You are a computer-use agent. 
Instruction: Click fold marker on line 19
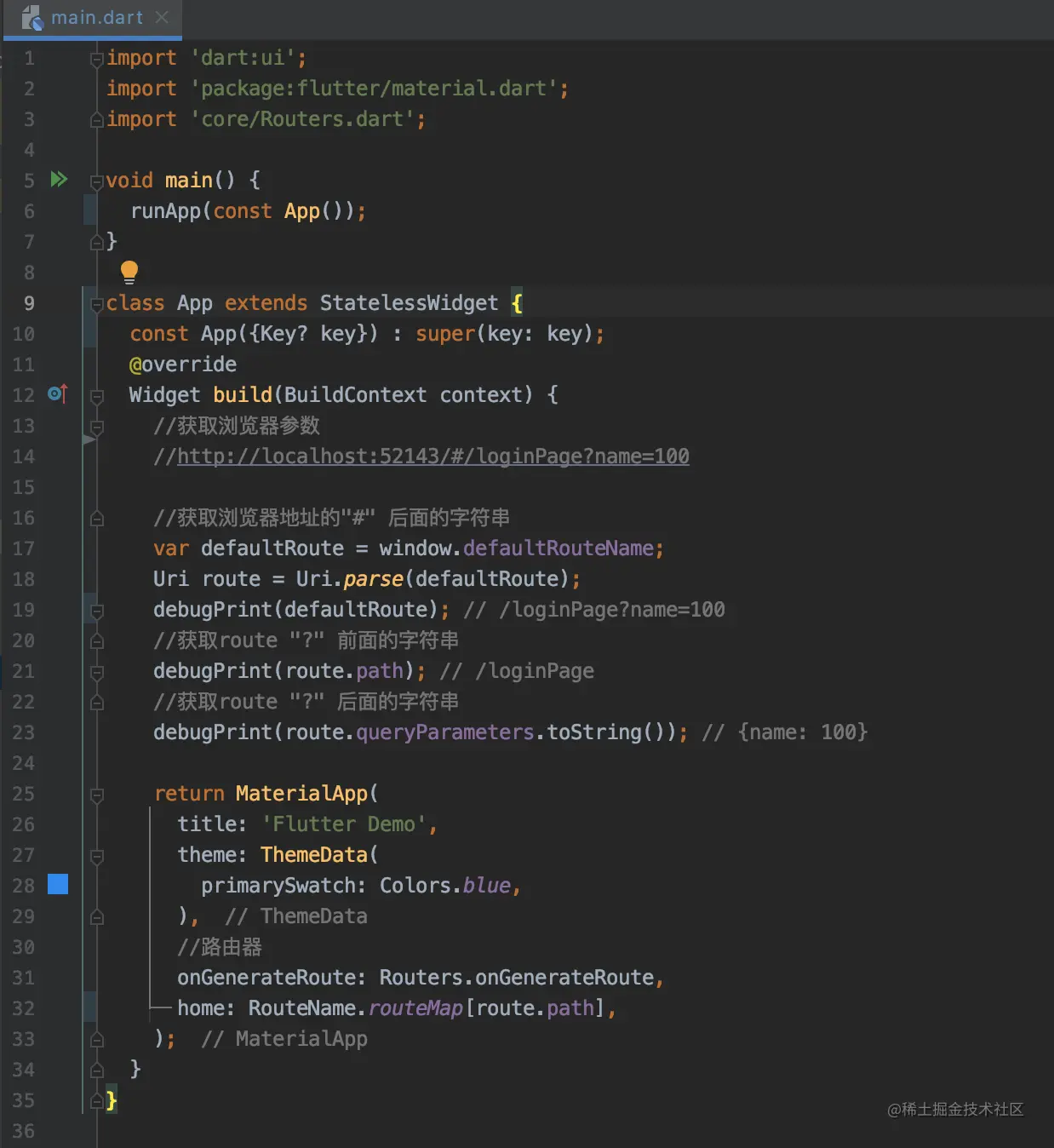tap(97, 611)
